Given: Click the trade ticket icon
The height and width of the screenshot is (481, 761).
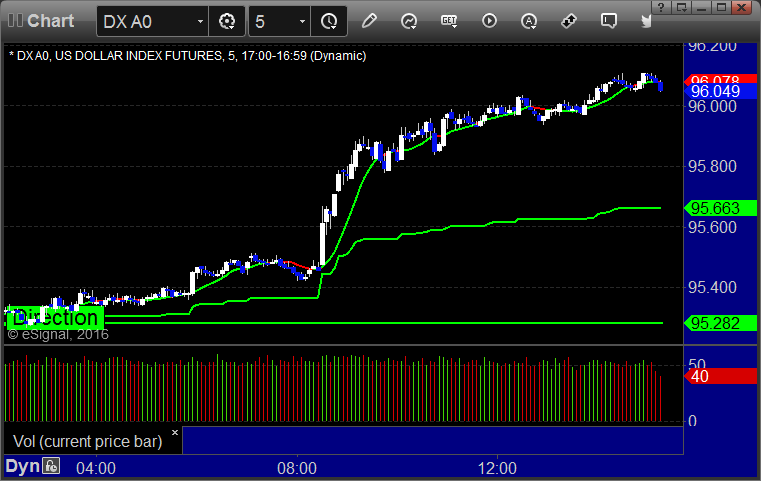Looking at the screenshot, I should pyautogui.click(x=568, y=21).
